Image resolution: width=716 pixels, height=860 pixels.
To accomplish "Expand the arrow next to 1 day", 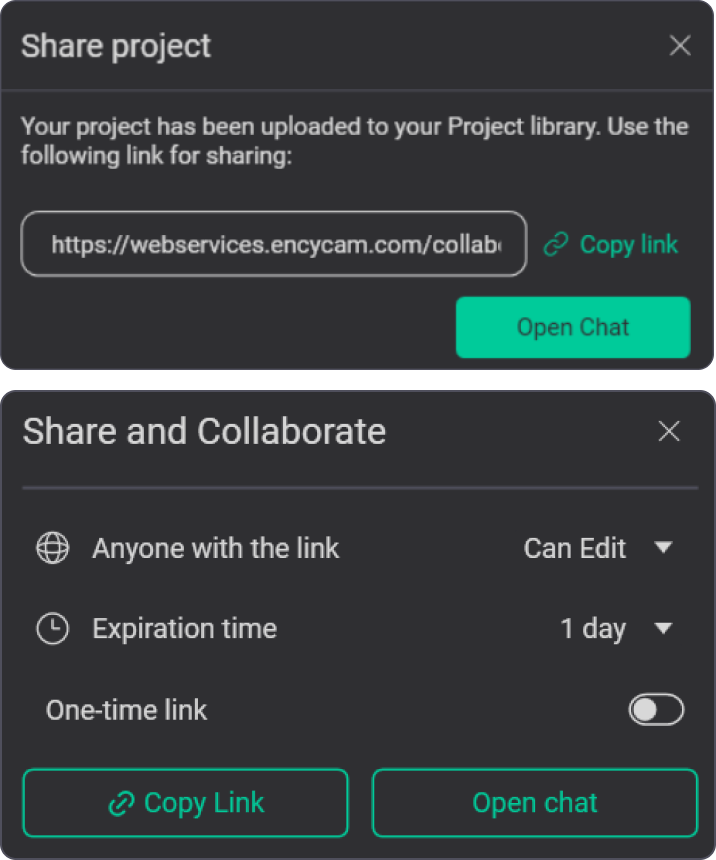I will 663,628.
